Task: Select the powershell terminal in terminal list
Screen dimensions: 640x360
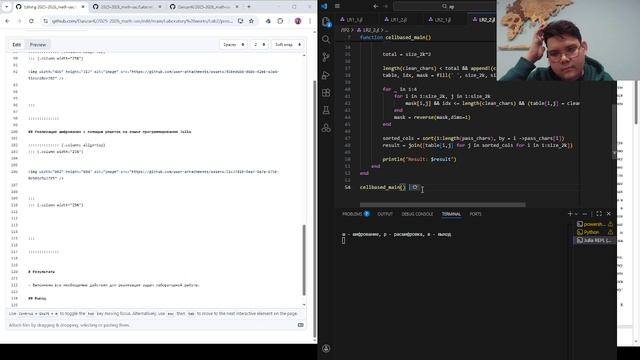Action: [595, 224]
